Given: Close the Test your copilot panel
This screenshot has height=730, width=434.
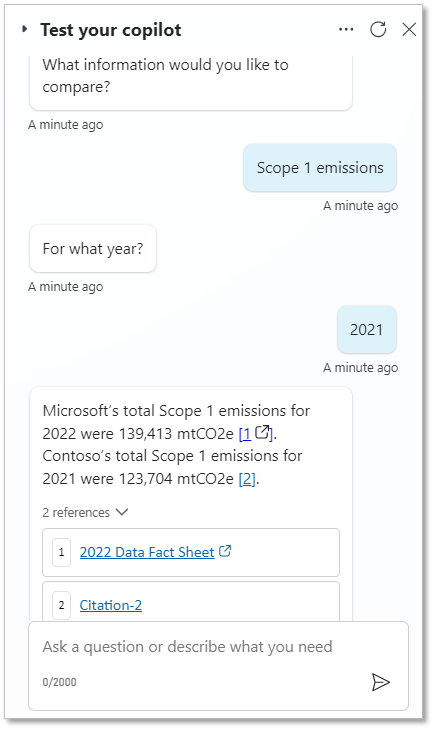Looking at the screenshot, I should [x=409, y=30].
